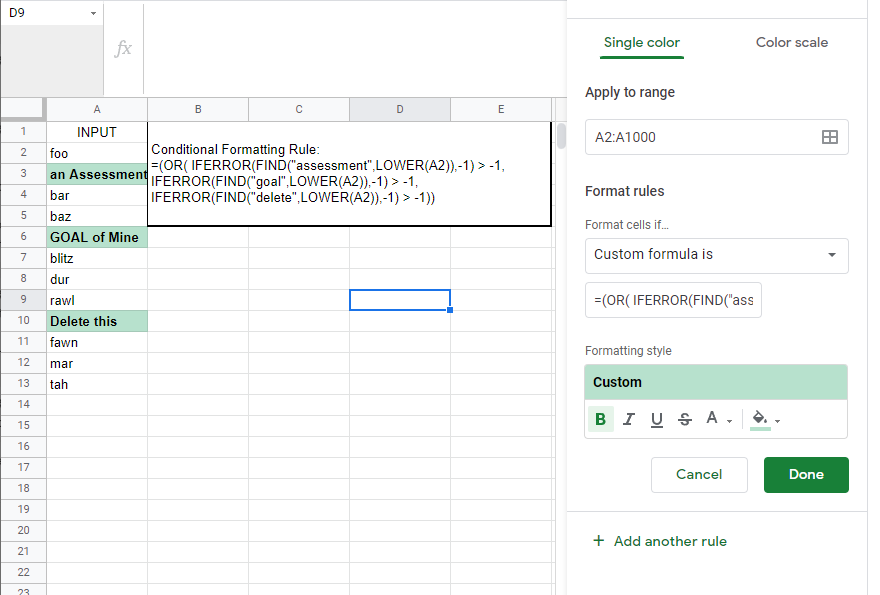
Task: Click the Done button
Action: (806, 474)
